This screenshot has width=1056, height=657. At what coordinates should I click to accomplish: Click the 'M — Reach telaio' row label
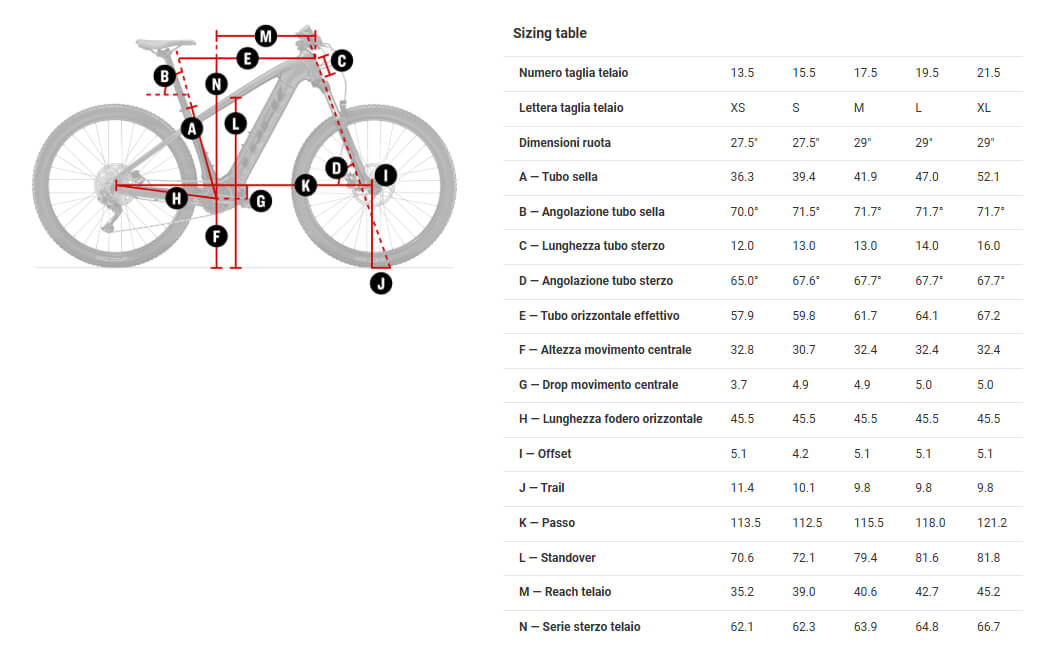[x=565, y=592]
